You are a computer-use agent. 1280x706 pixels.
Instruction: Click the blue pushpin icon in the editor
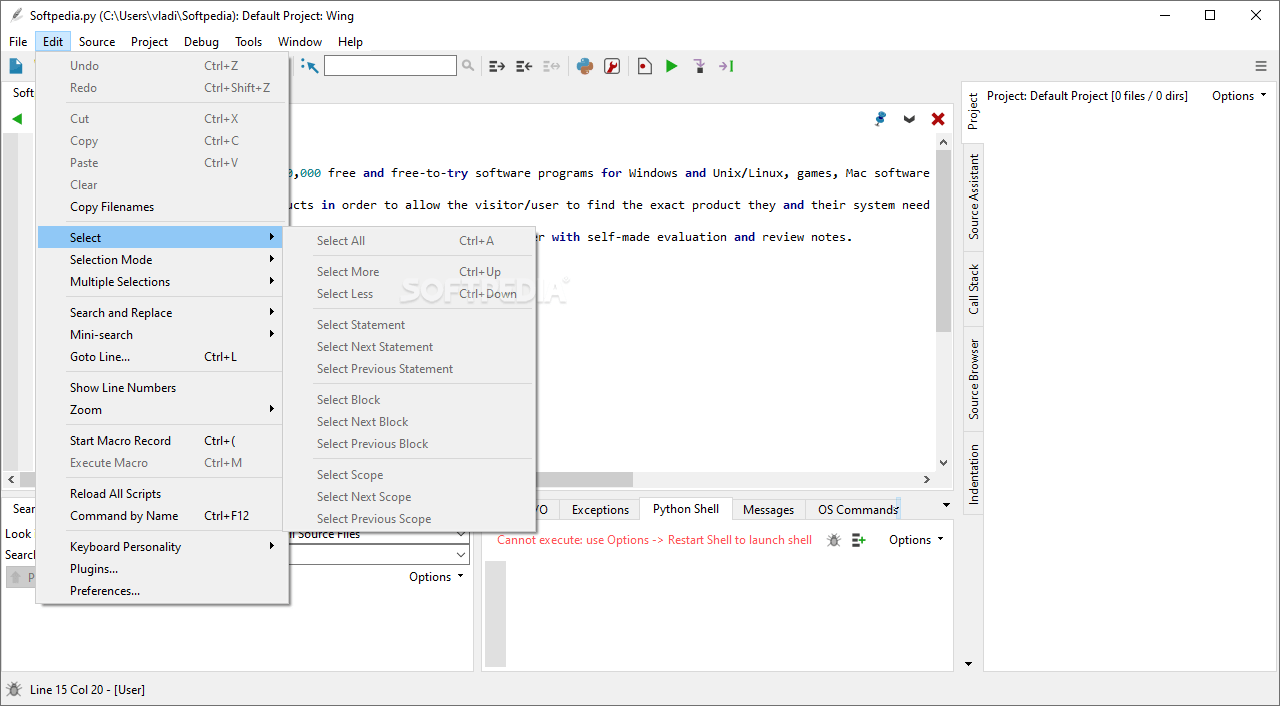(880, 118)
